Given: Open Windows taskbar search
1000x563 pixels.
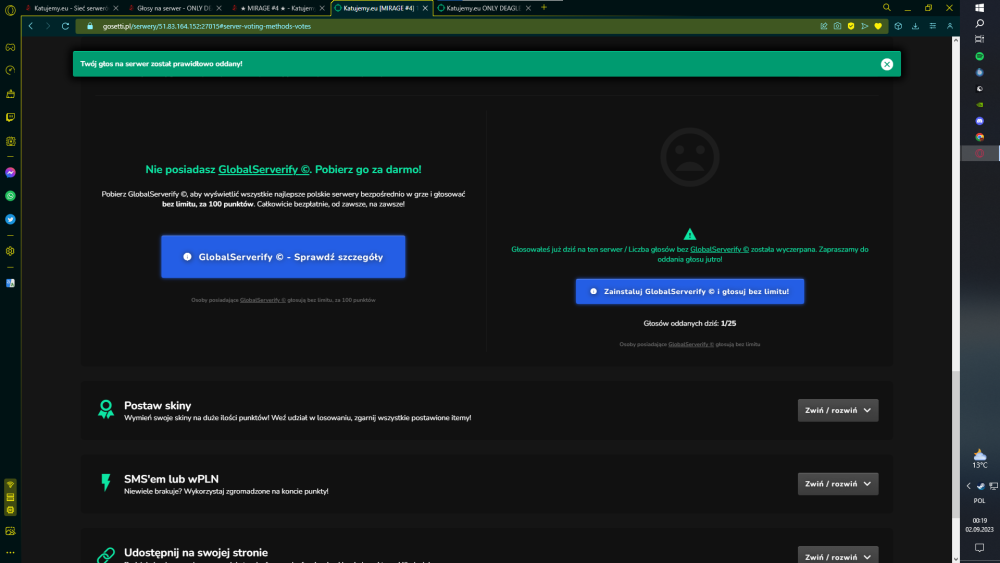Looking at the screenshot, I should click(980, 24).
